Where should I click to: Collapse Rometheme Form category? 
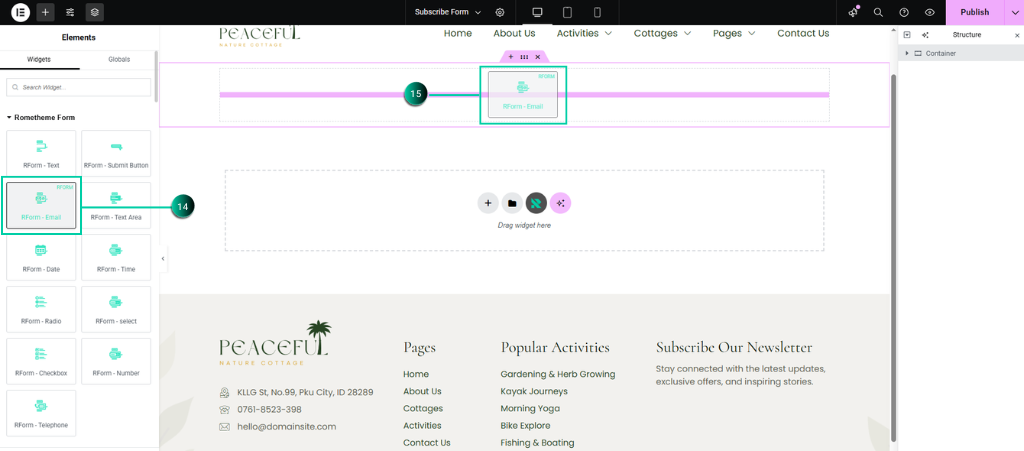coord(40,117)
